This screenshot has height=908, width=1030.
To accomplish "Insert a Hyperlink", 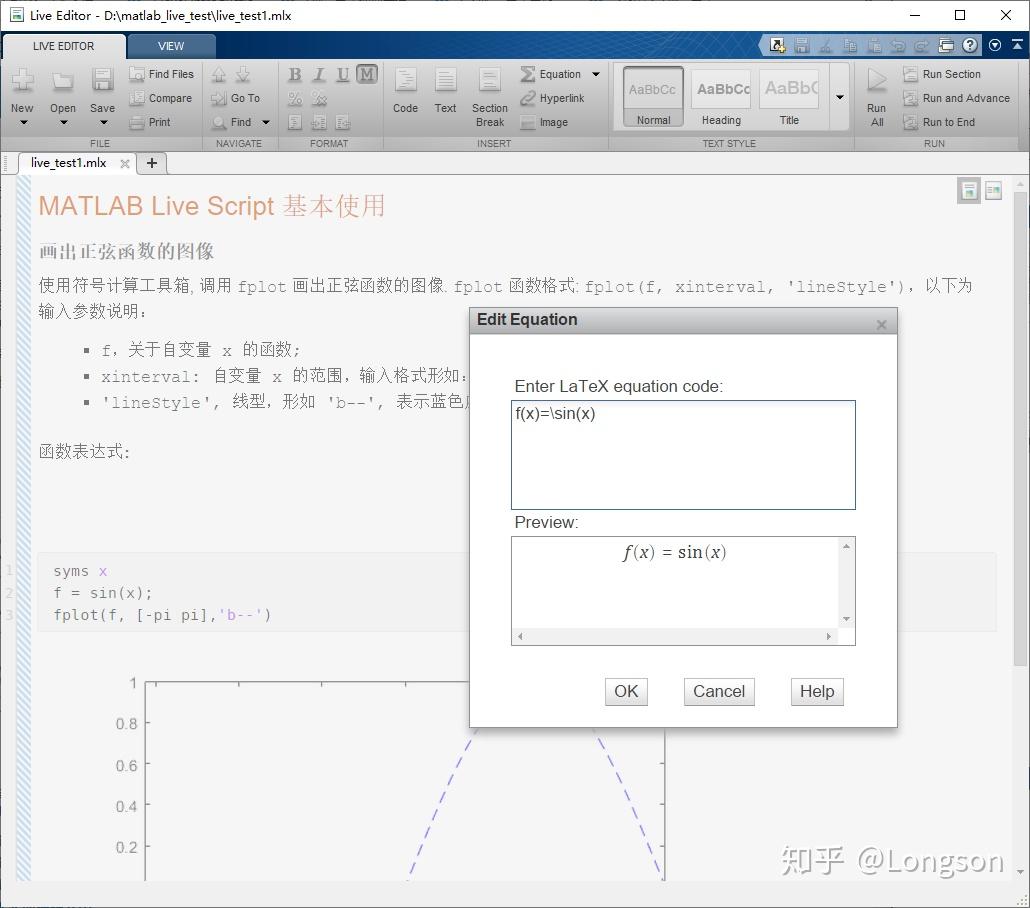I will point(558,98).
